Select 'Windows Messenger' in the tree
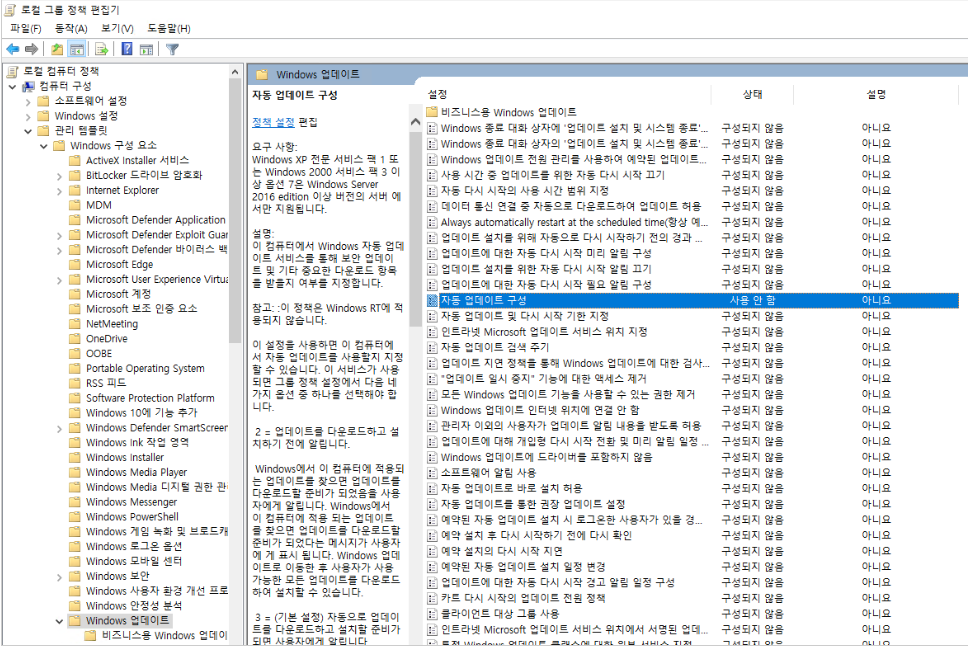The image size is (968, 646). (131, 501)
